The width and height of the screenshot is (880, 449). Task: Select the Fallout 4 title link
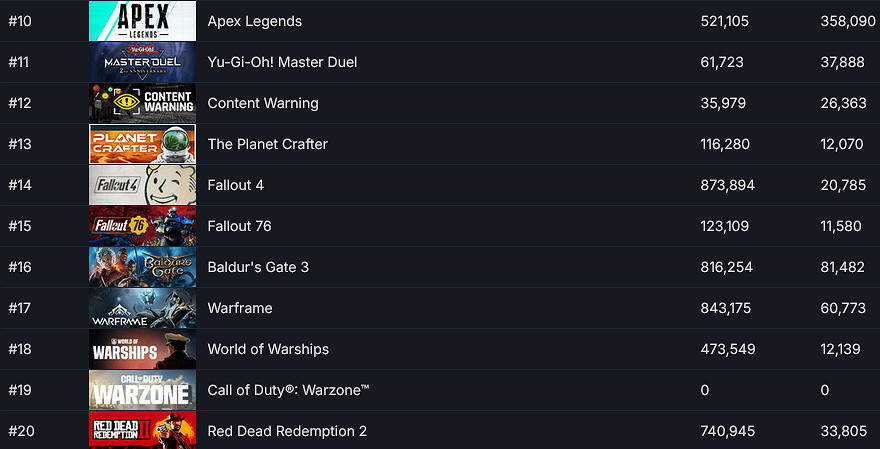[x=236, y=185]
